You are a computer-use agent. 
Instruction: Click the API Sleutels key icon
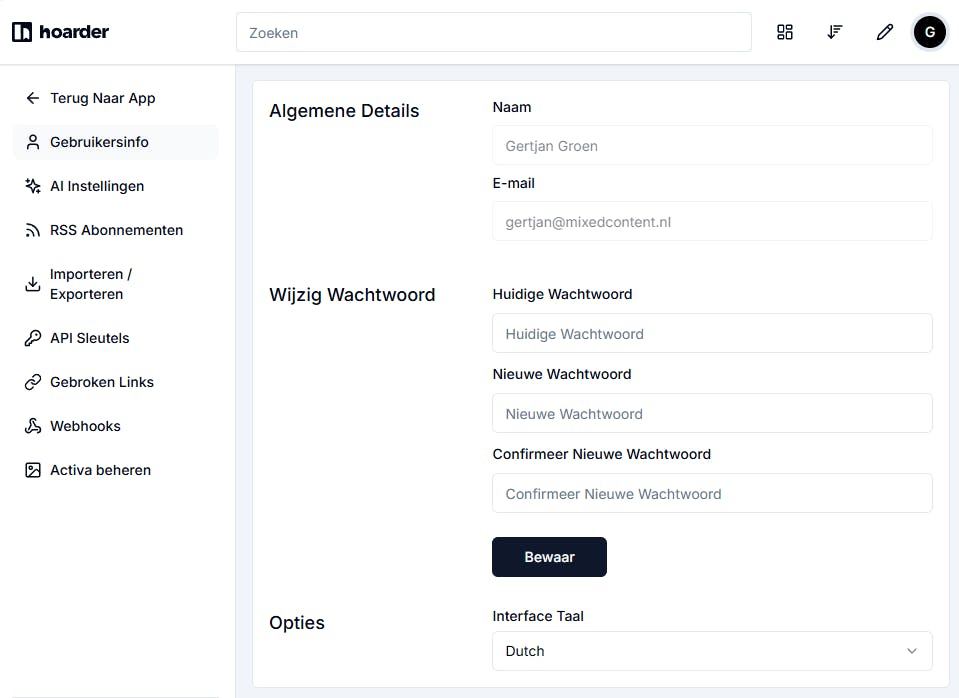coord(32,338)
